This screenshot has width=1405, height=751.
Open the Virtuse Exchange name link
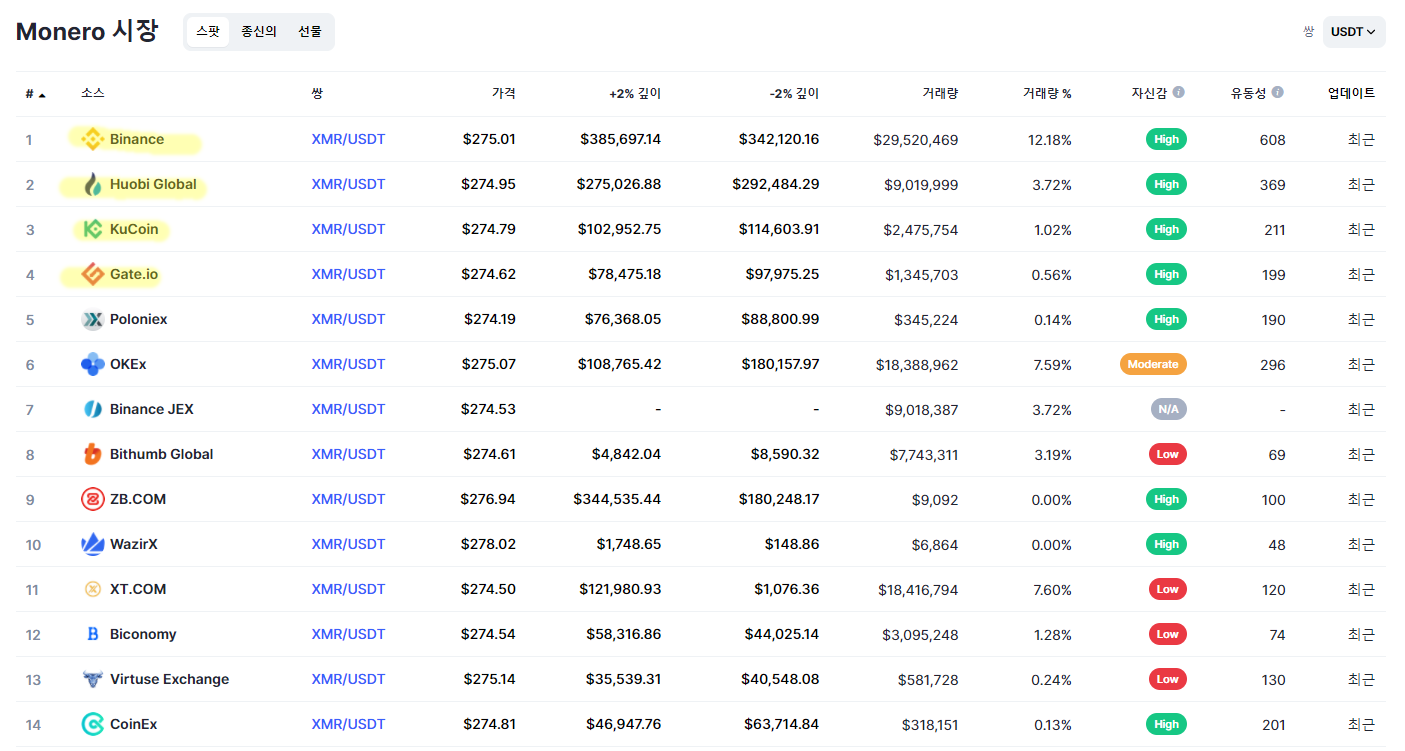[170, 679]
